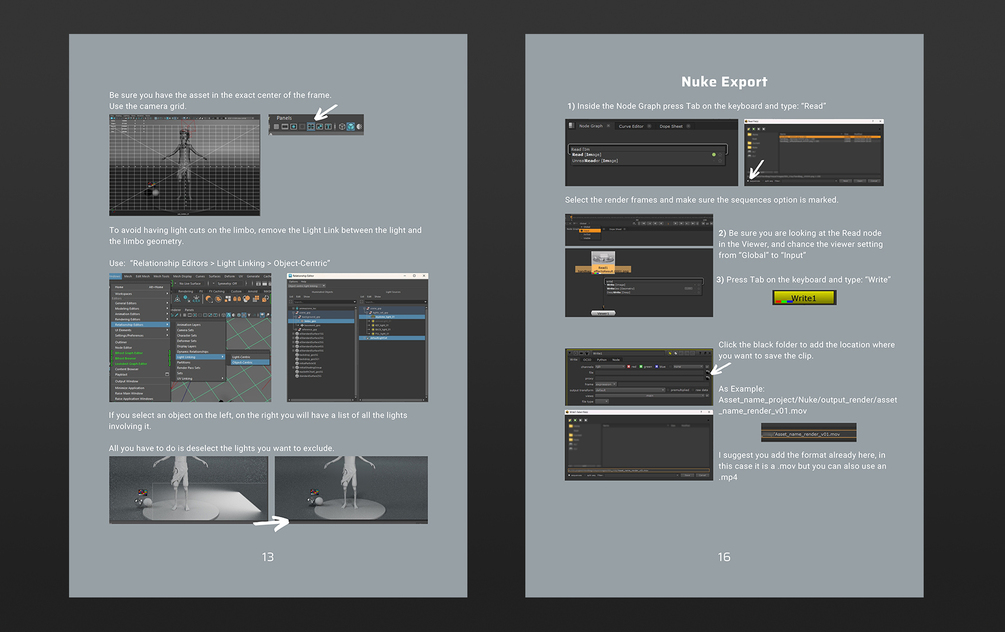Screen dimensions: 1005x632
Task: Click the black folder icon beside the file field
Action: coord(708,372)
